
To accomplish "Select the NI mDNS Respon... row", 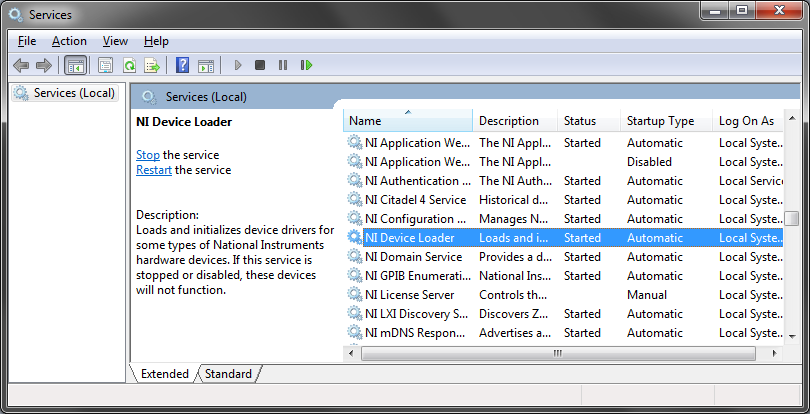I will (564, 333).
